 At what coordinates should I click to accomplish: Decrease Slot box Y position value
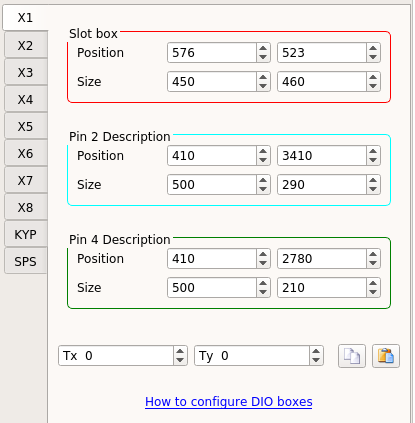point(373,57)
